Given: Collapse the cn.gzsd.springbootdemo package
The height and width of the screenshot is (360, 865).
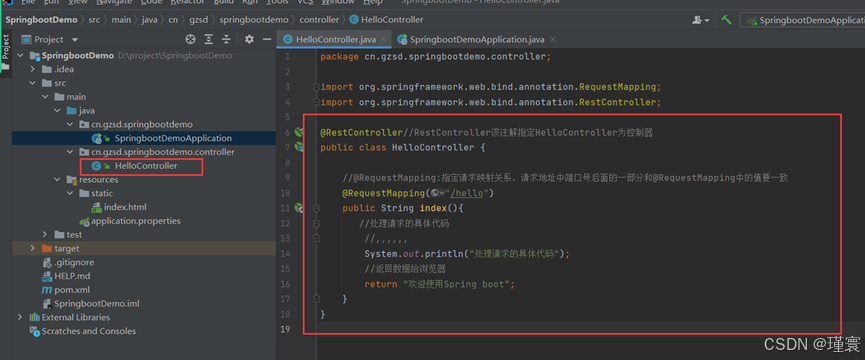Looking at the screenshot, I should [x=69, y=125].
